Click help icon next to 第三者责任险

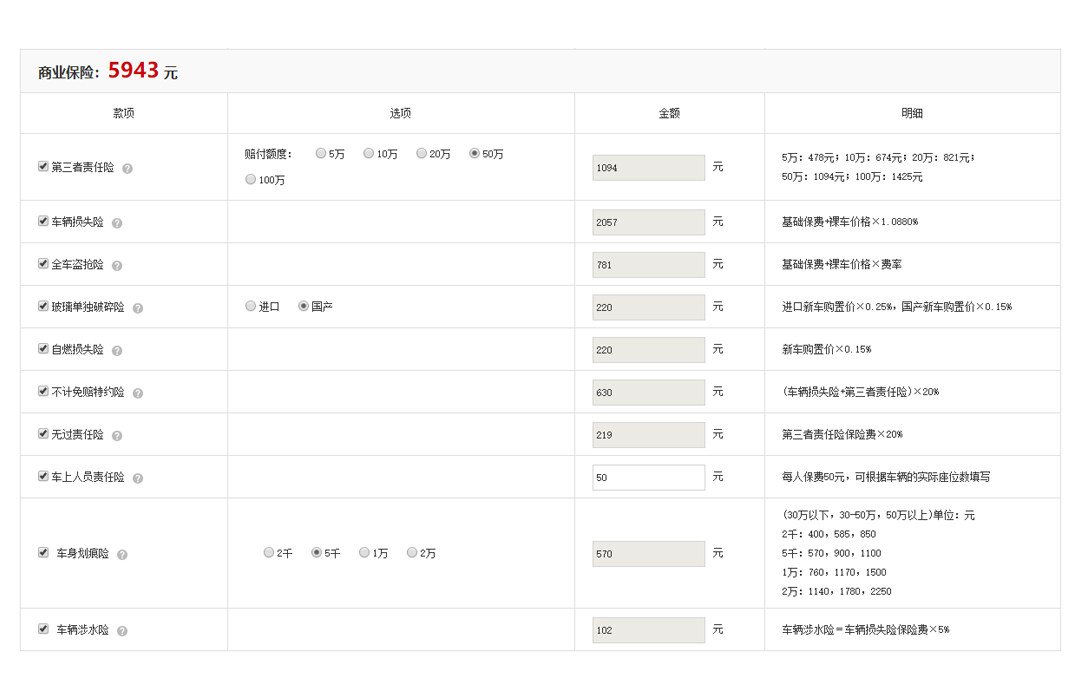pos(127,168)
